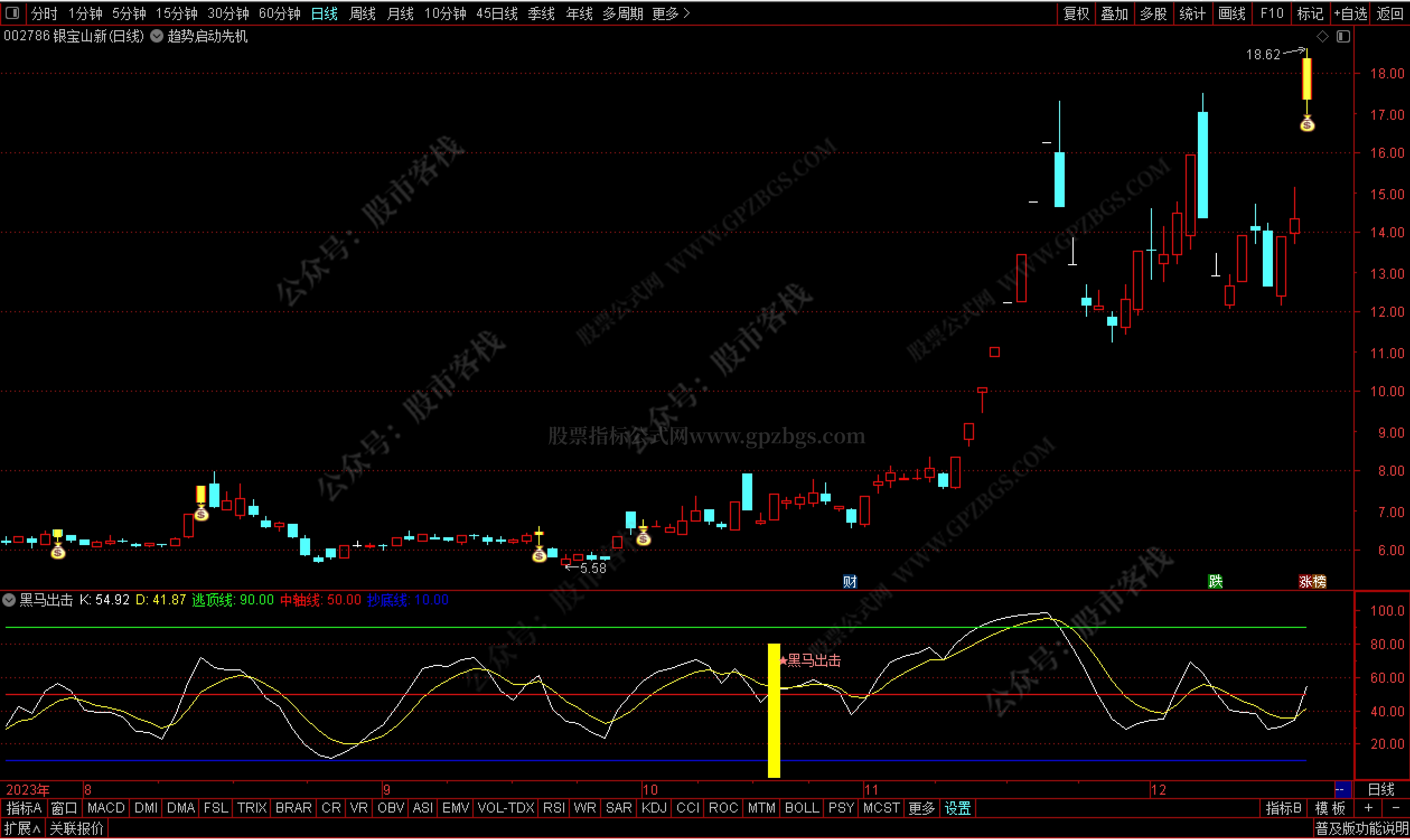
Task: Click the 财 financial marker icon
Action: pos(849,581)
